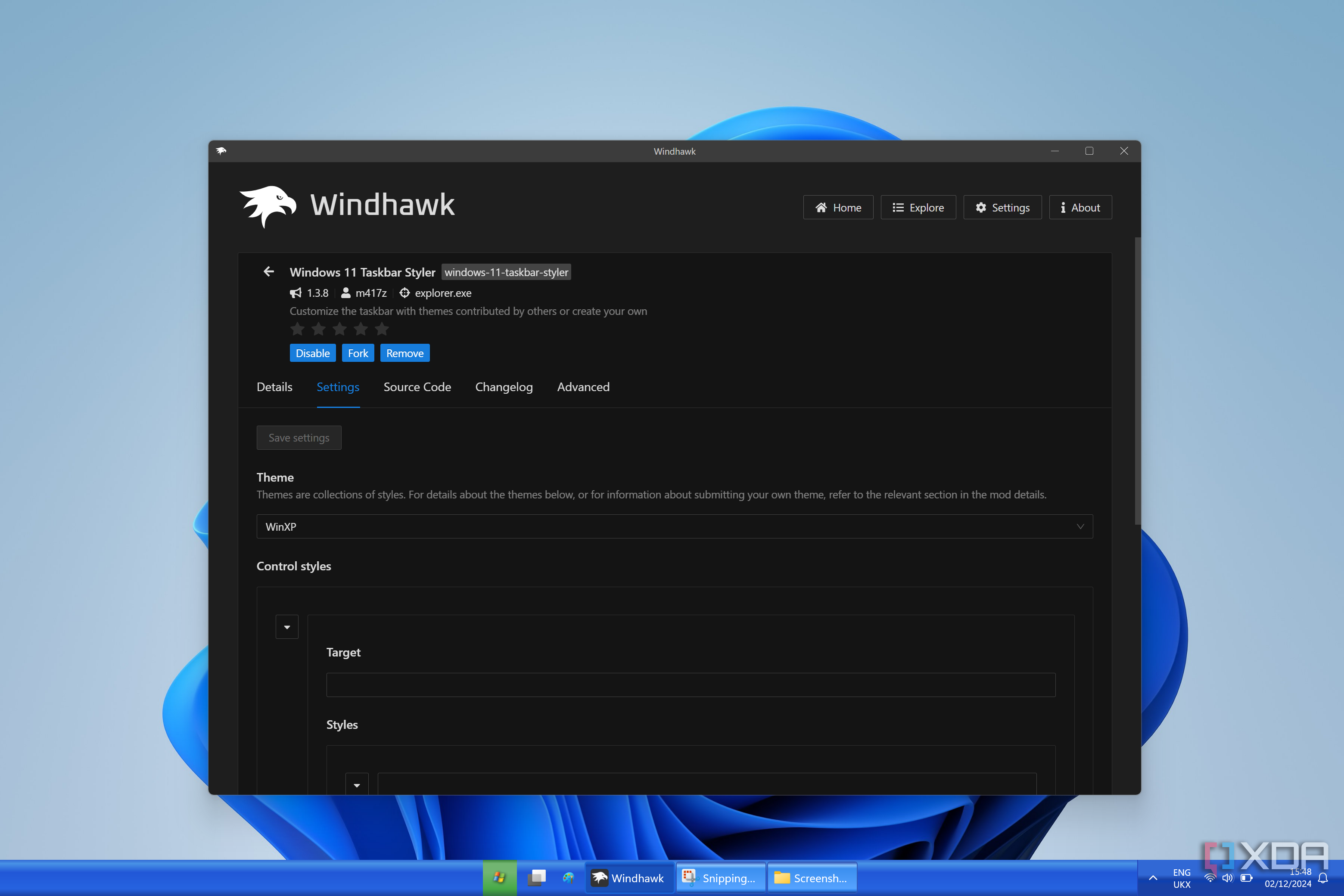The height and width of the screenshot is (896, 1344).
Task: Click the Windhawk taskbar button
Action: click(x=628, y=878)
